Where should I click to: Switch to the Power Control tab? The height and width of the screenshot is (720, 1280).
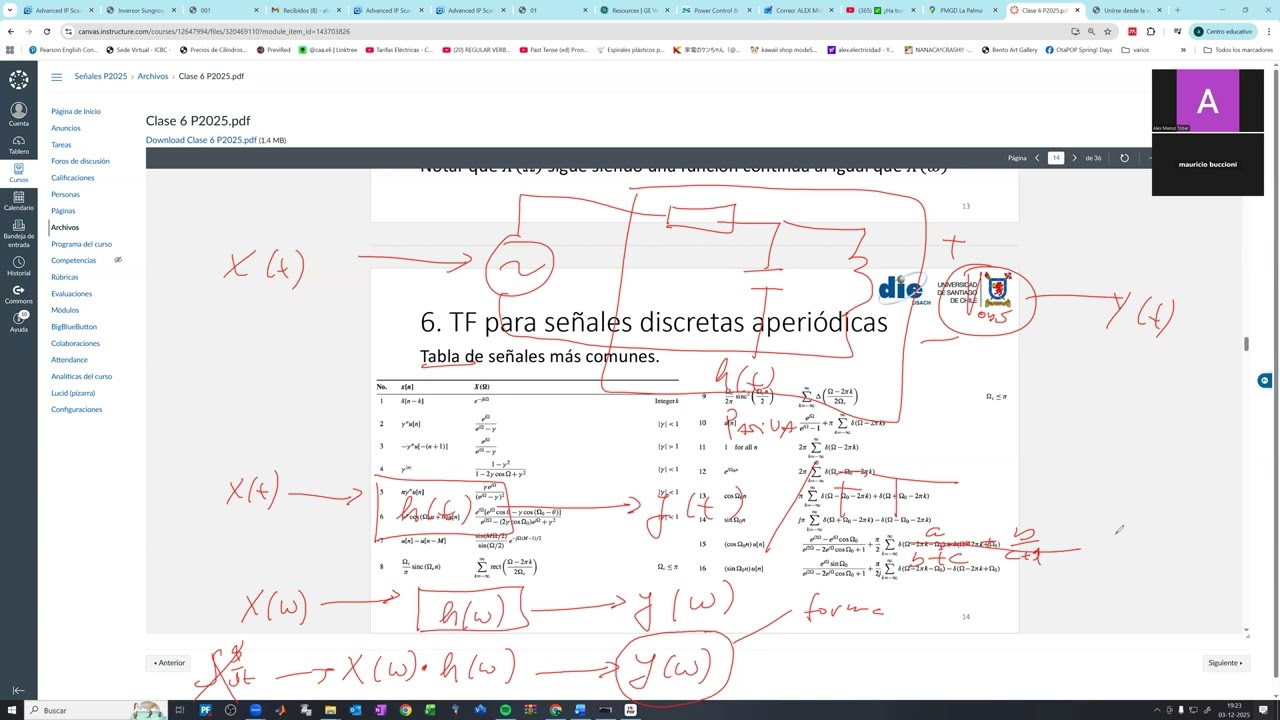point(719,10)
